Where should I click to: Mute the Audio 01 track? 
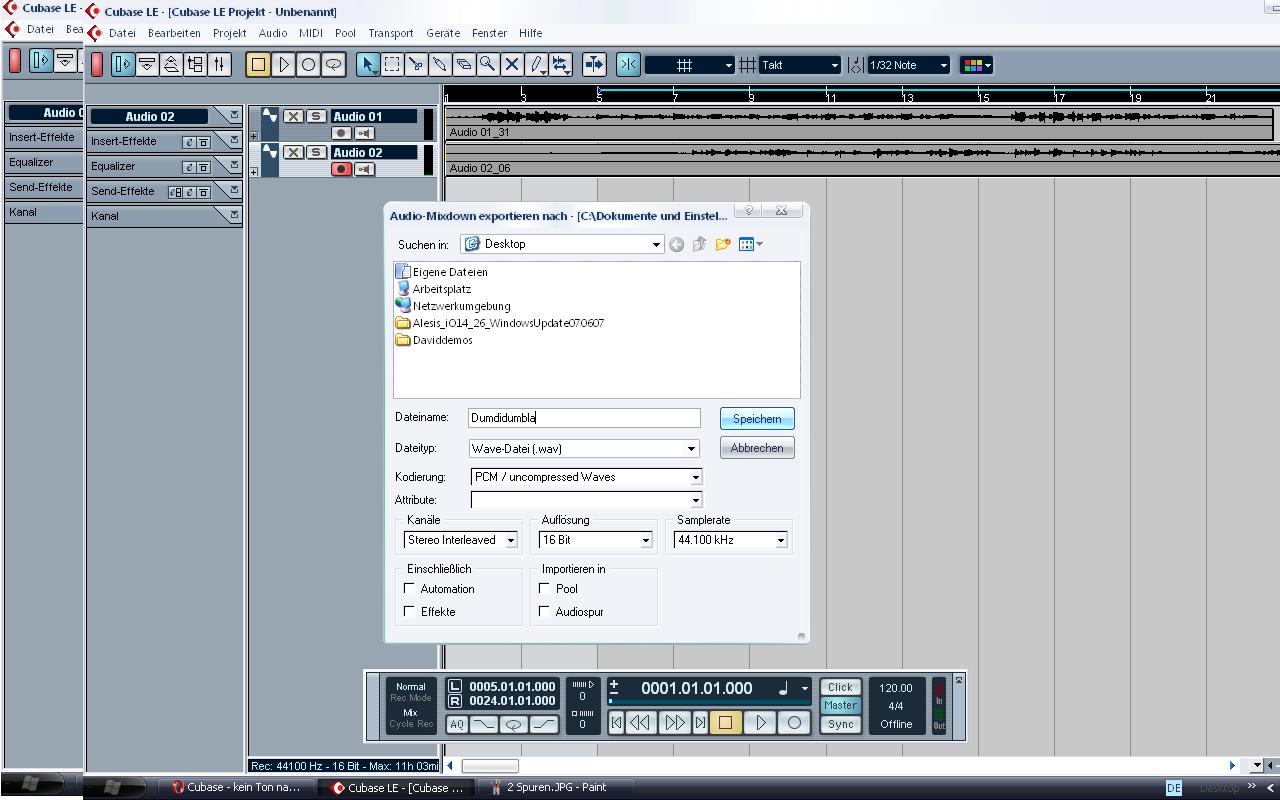point(293,116)
